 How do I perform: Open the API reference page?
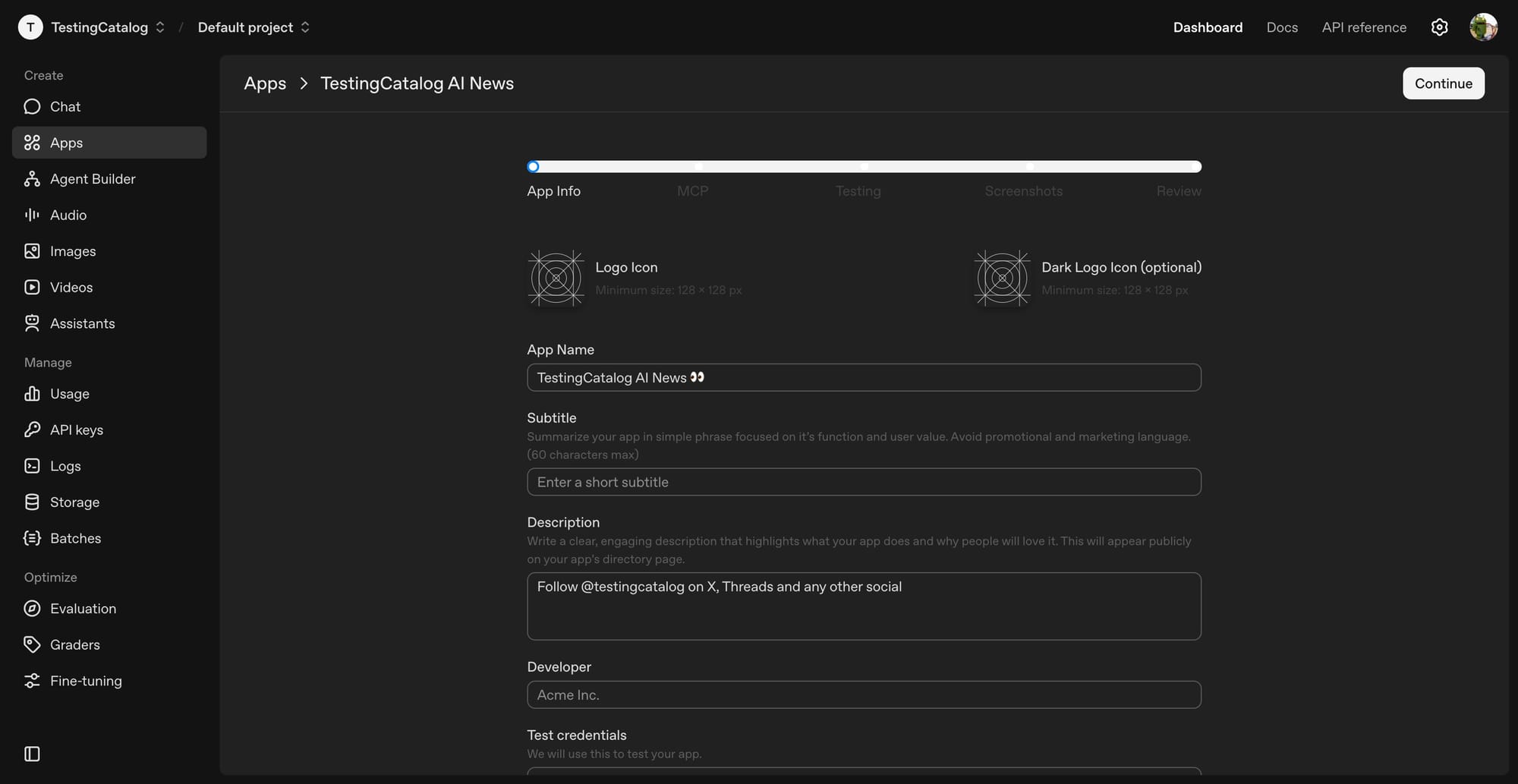pos(1363,27)
